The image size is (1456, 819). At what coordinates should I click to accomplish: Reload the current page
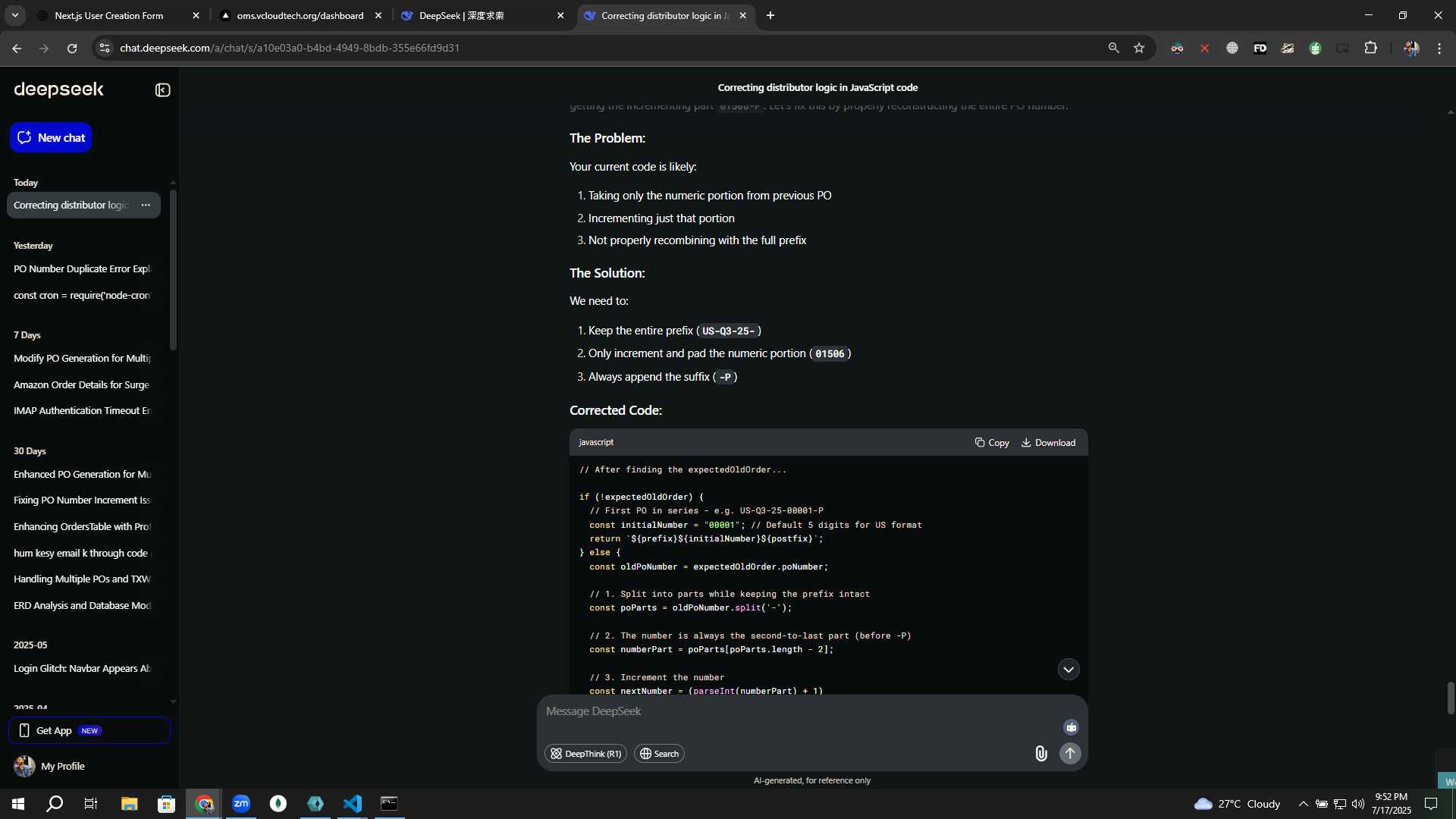pyautogui.click(x=72, y=48)
